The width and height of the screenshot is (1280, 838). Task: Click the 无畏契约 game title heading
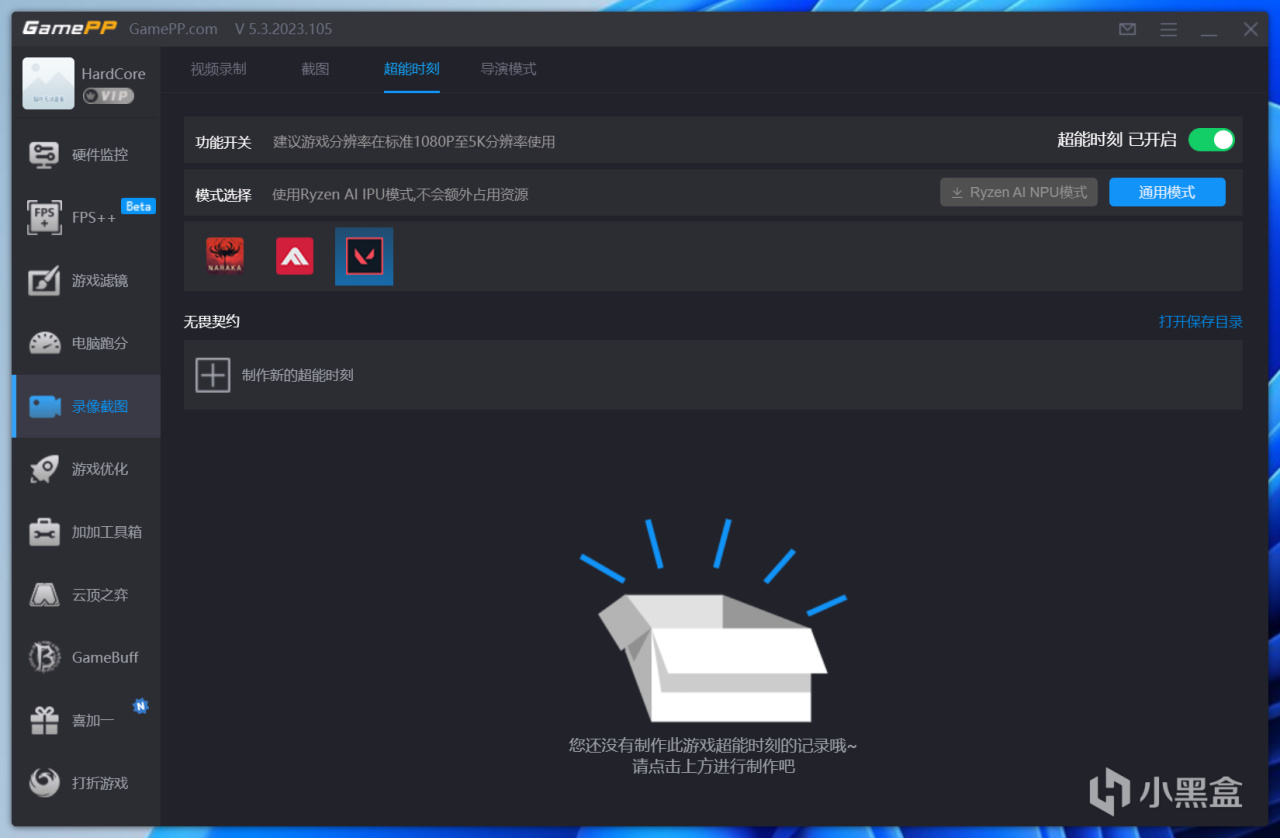click(x=212, y=322)
